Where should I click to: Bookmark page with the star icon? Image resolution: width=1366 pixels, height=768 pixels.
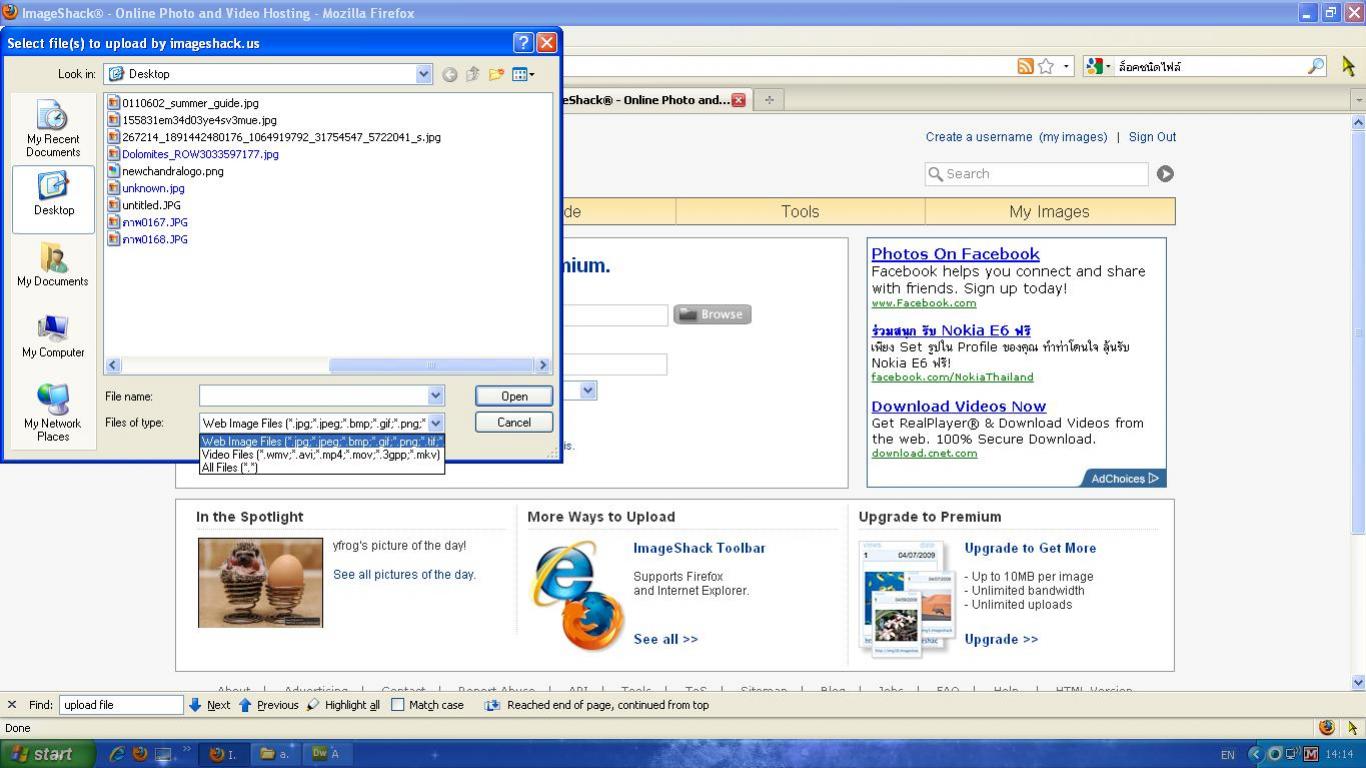click(x=1046, y=66)
